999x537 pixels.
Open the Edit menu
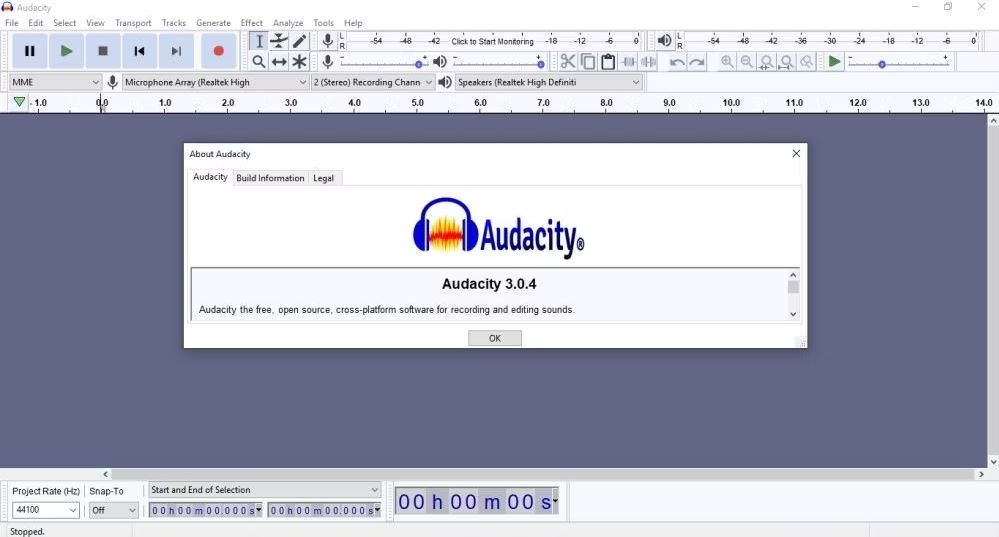tap(36, 23)
